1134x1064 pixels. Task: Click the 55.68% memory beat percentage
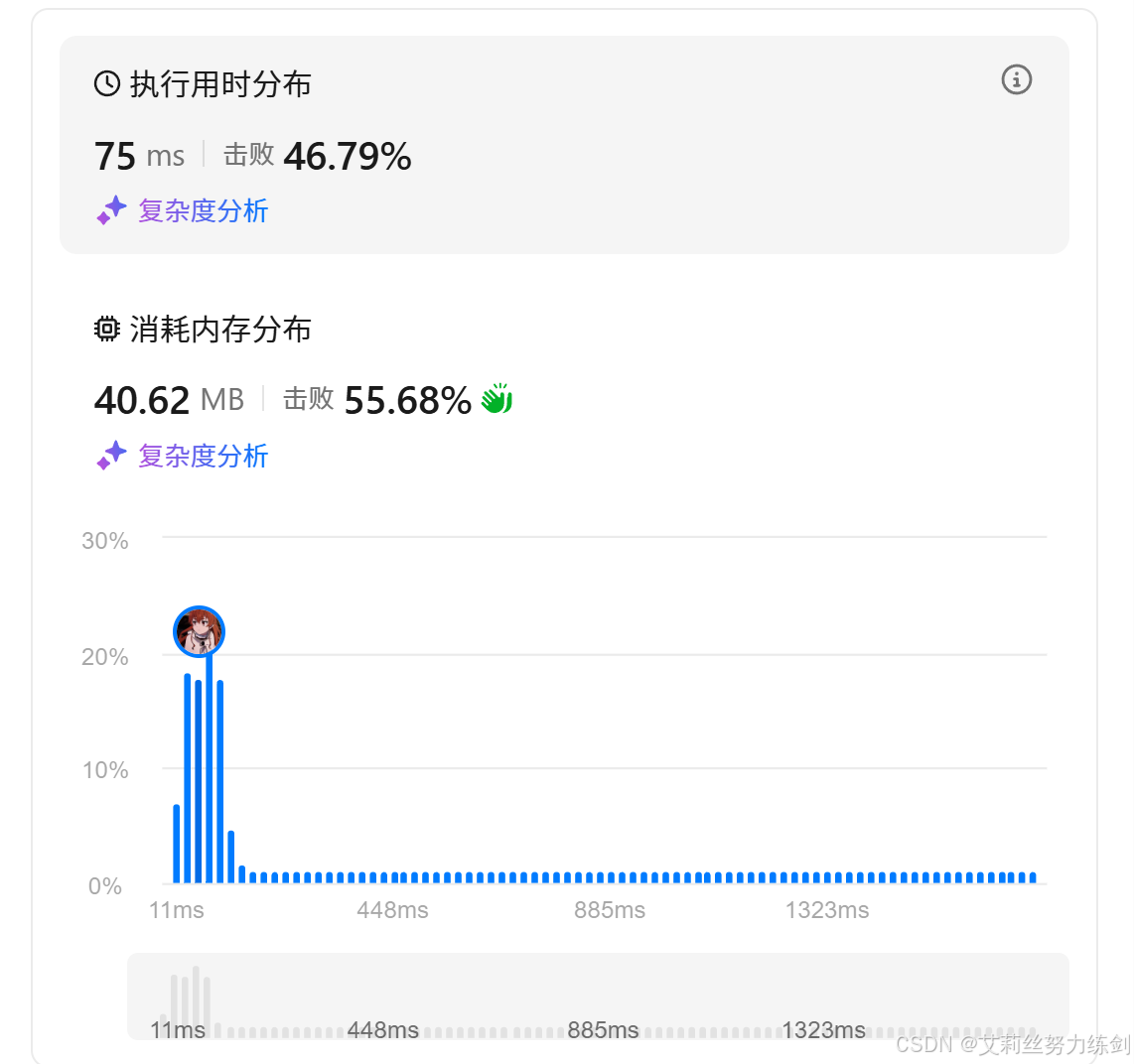point(408,400)
